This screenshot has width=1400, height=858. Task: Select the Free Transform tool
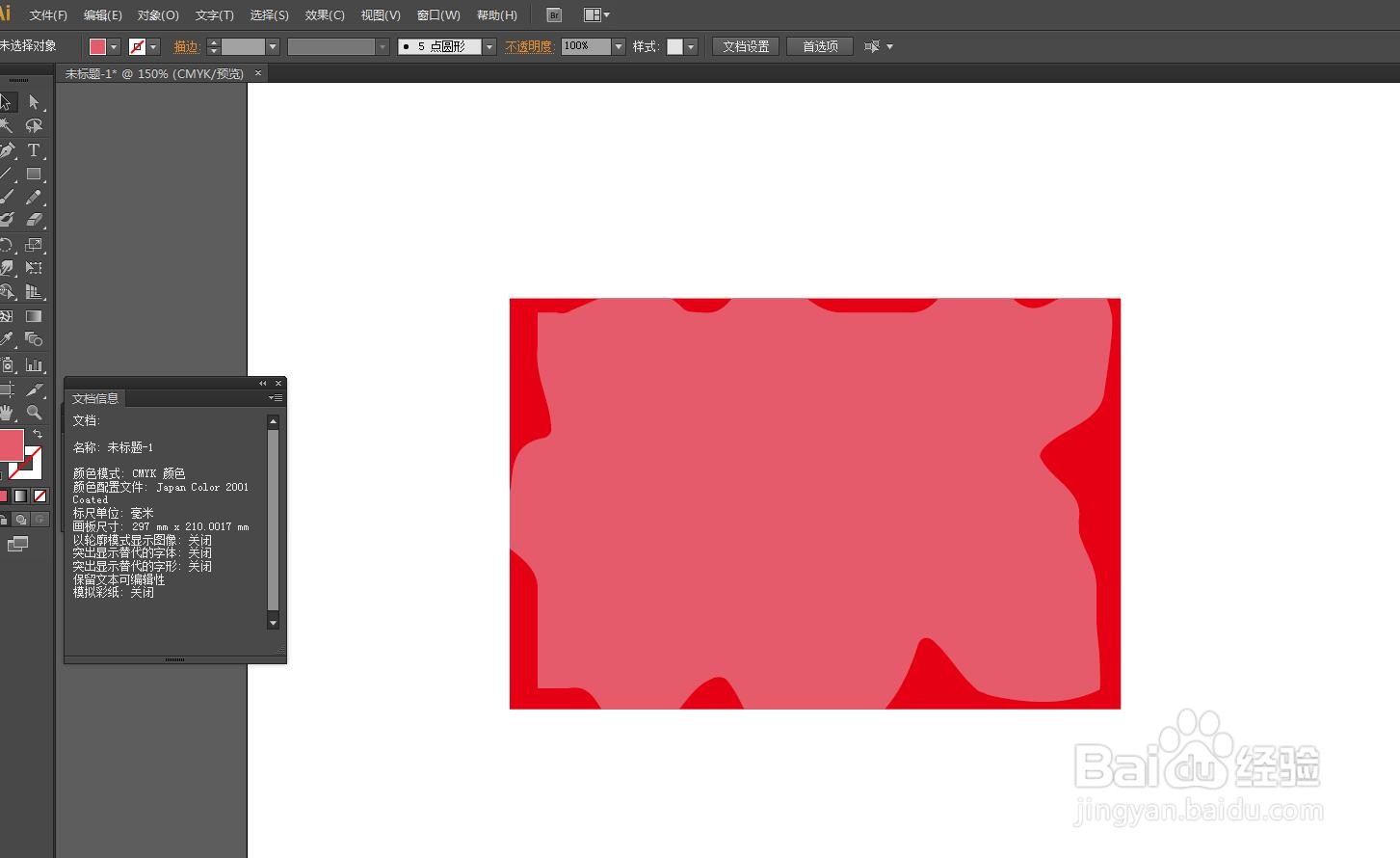point(34,268)
